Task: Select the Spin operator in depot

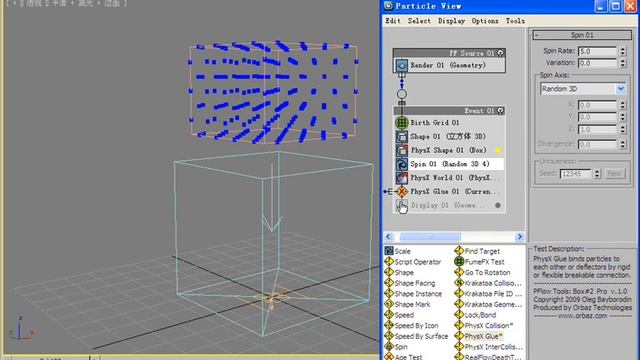Action: (396, 347)
